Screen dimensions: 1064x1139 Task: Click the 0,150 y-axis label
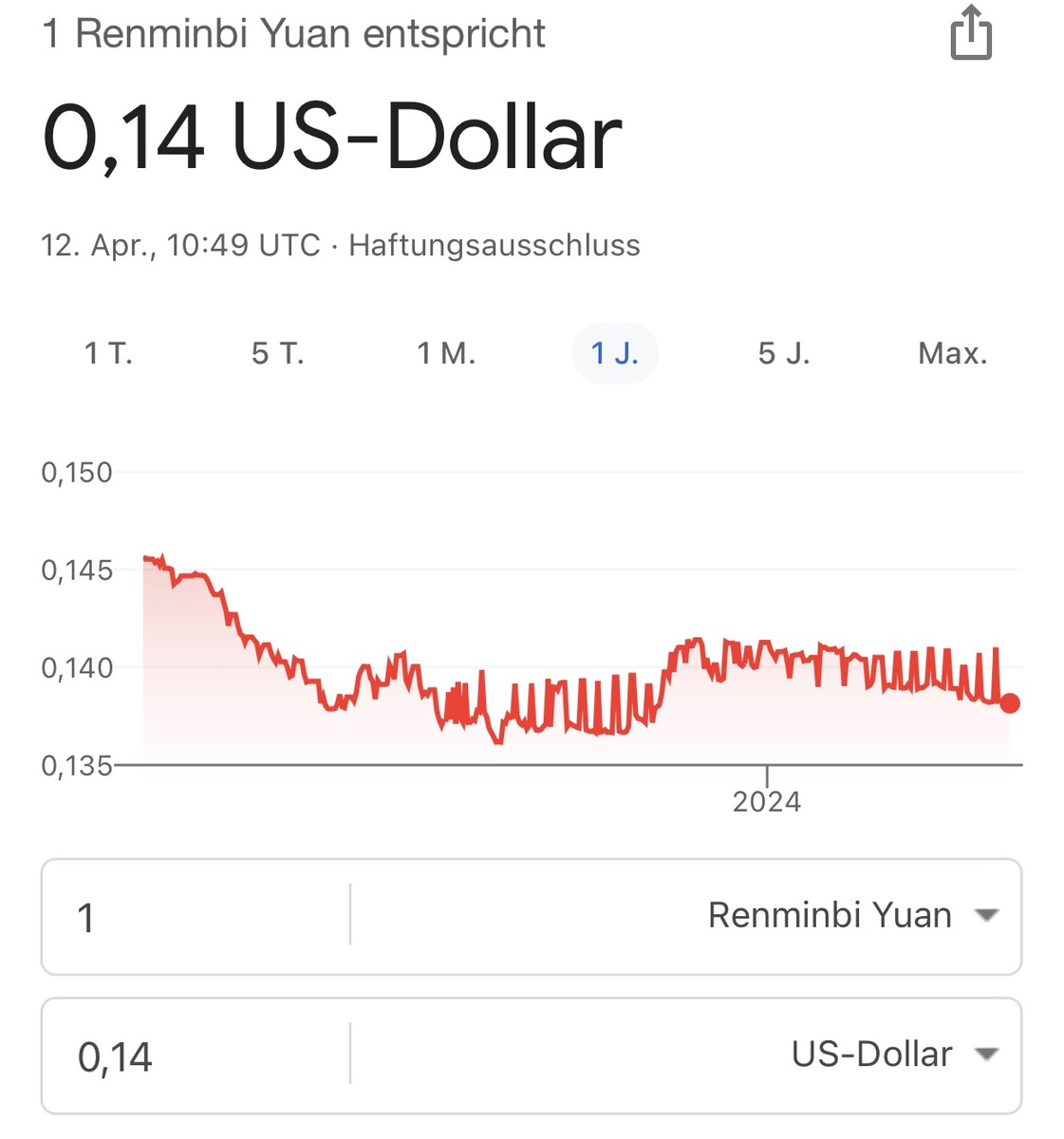(77, 473)
